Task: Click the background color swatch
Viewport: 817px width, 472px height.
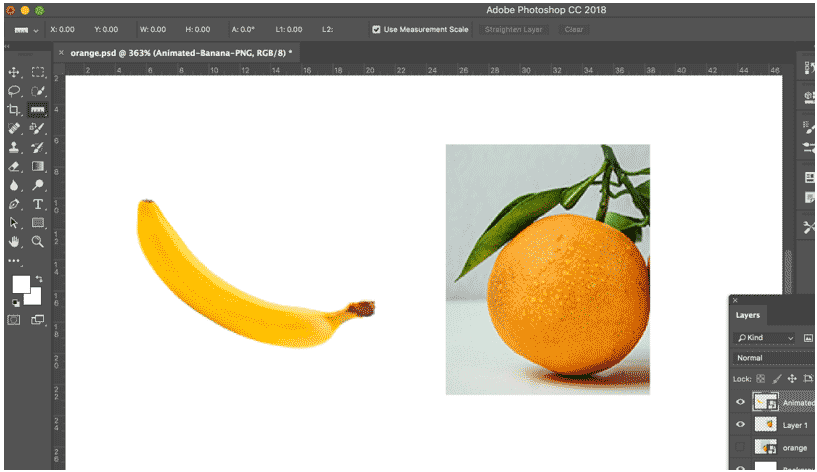Action: [x=34, y=297]
